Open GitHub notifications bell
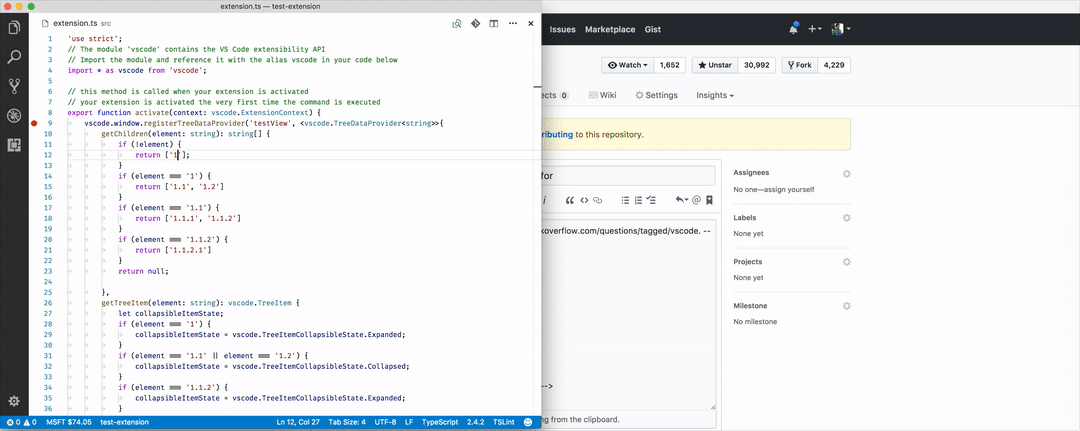The image size is (1080, 431). pyautogui.click(x=794, y=29)
